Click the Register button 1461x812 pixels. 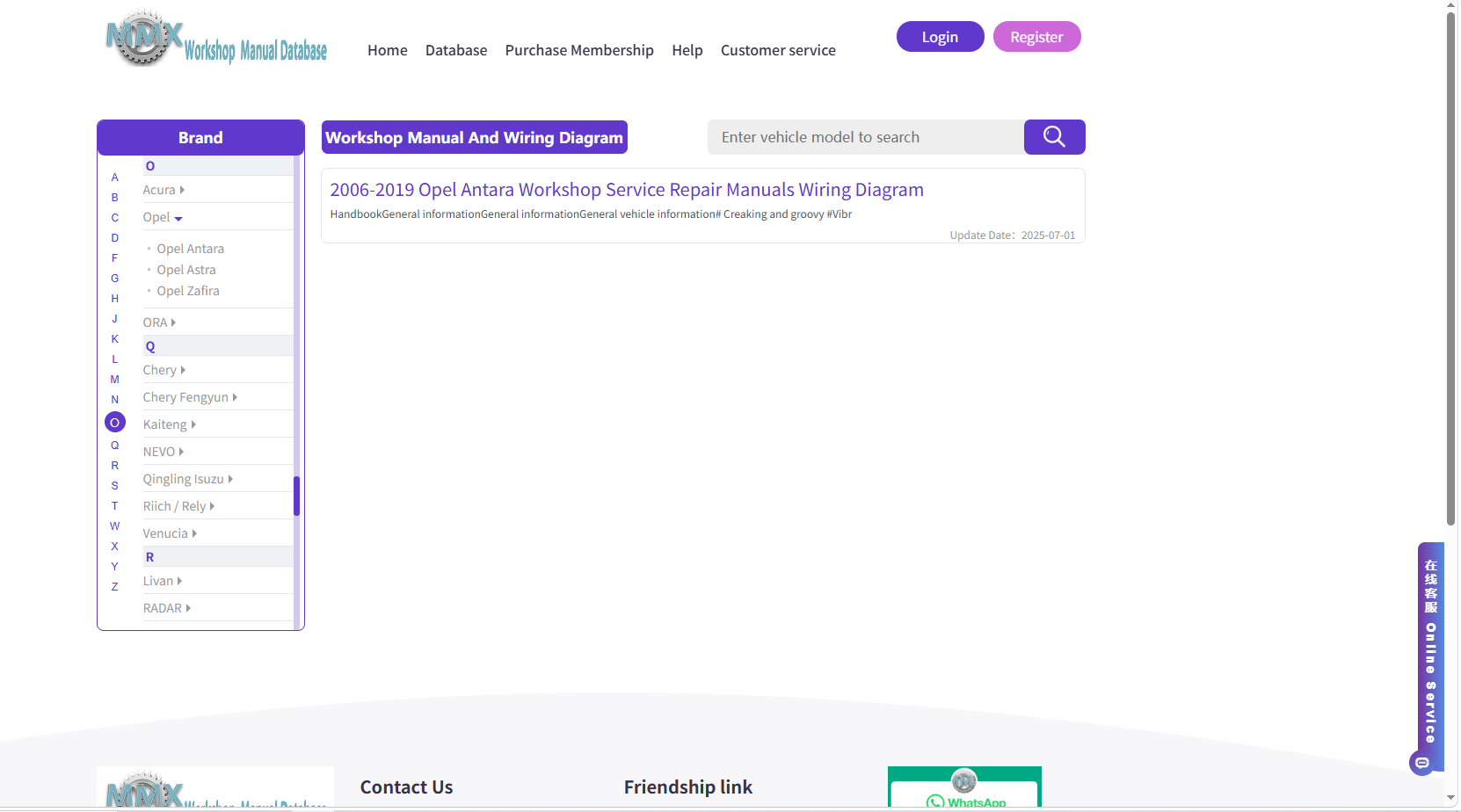point(1036,37)
